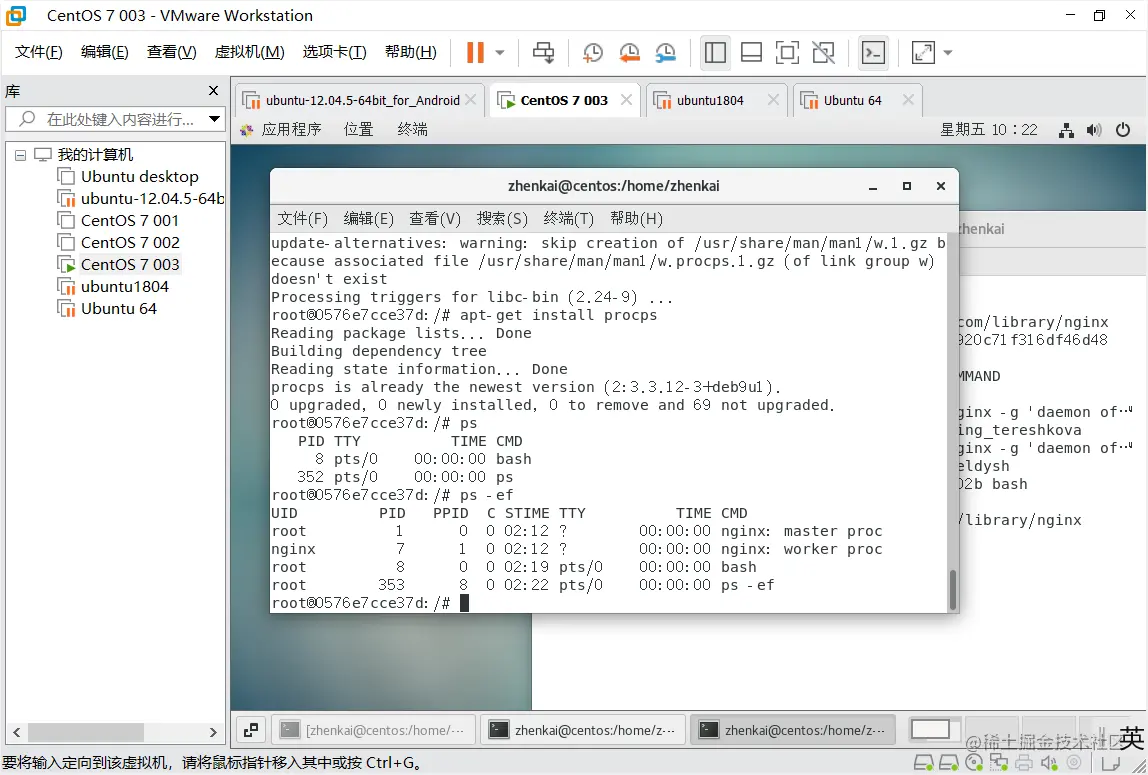The height and width of the screenshot is (775, 1148).
Task: Click the CentOS network status icon
Action: pyautogui.click(x=1067, y=130)
